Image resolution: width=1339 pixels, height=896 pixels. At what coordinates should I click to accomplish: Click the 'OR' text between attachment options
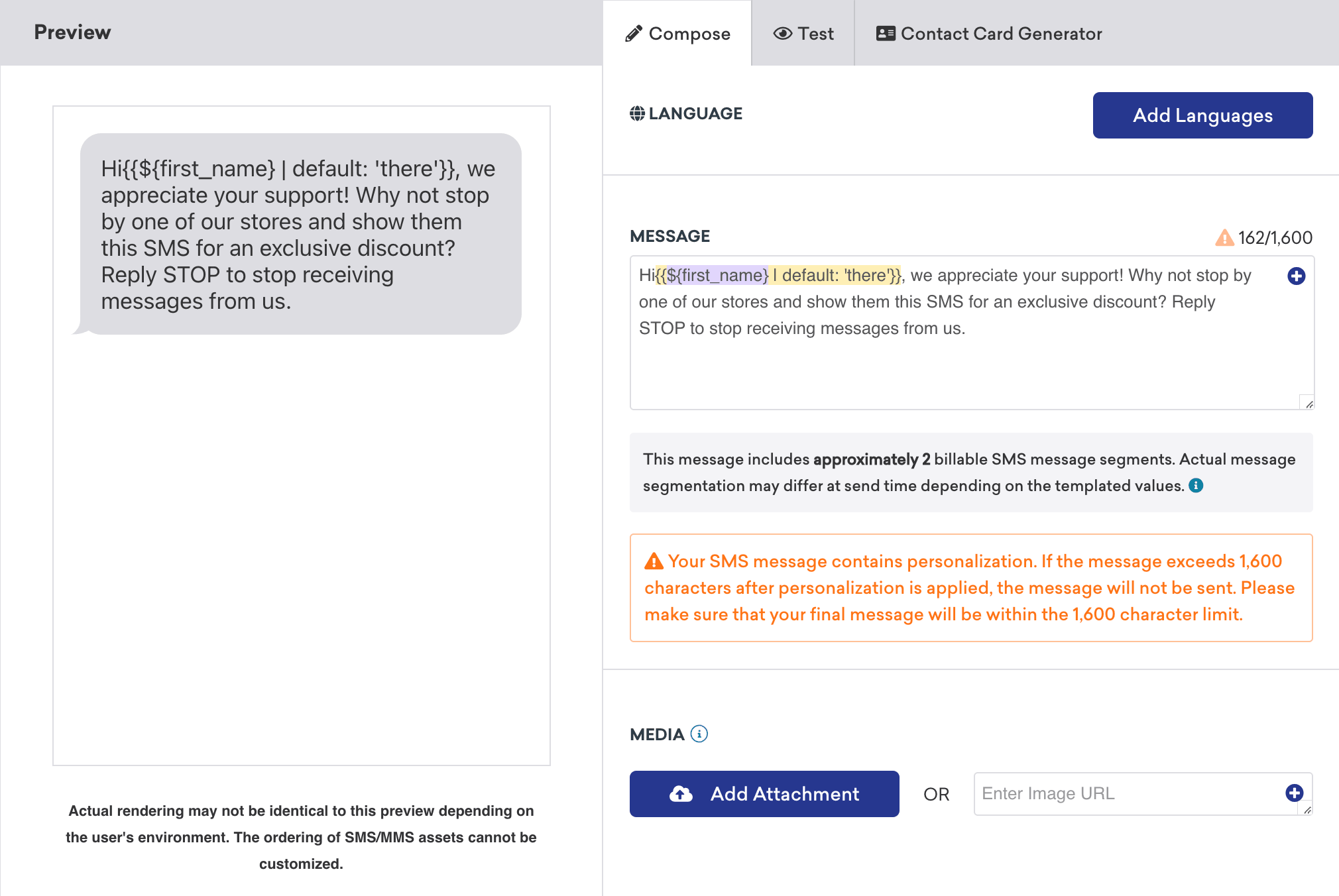click(x=937, y=794)
